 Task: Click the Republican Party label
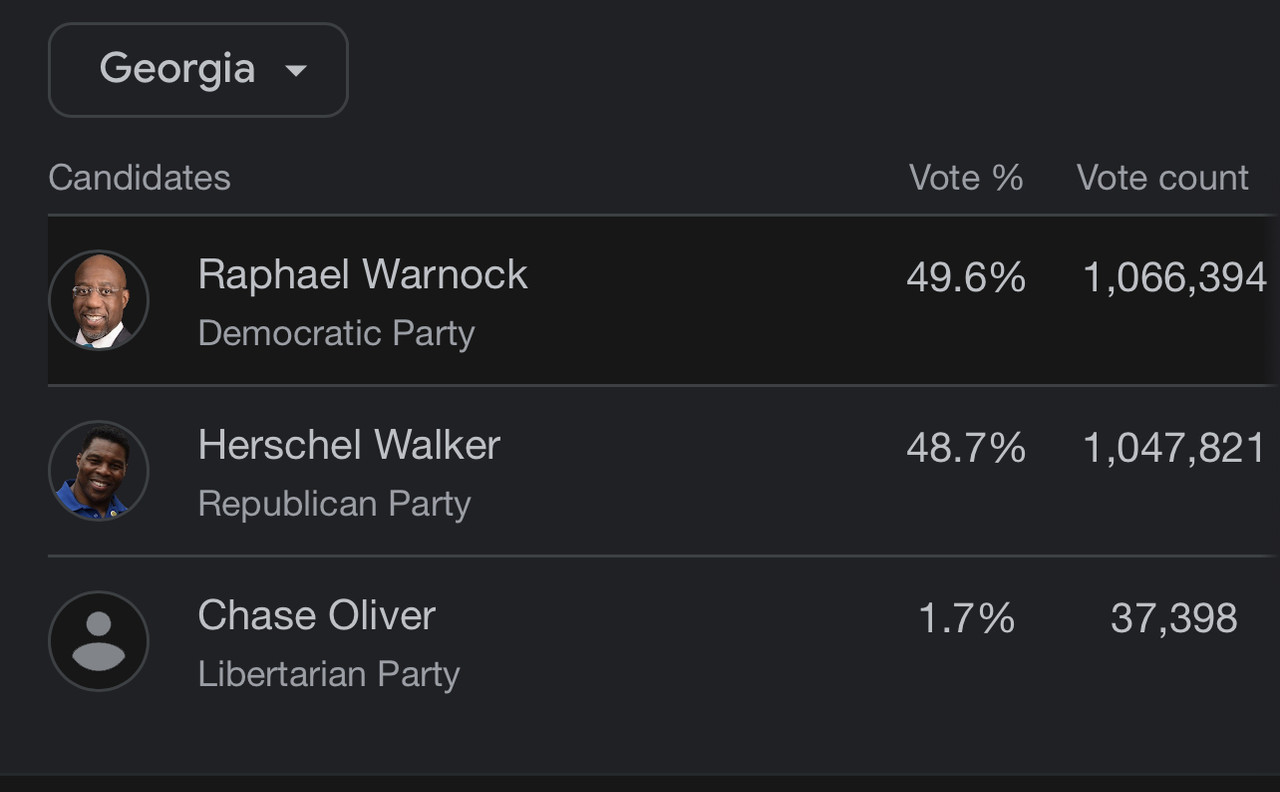pyautogui.click(x=334, y=503)
